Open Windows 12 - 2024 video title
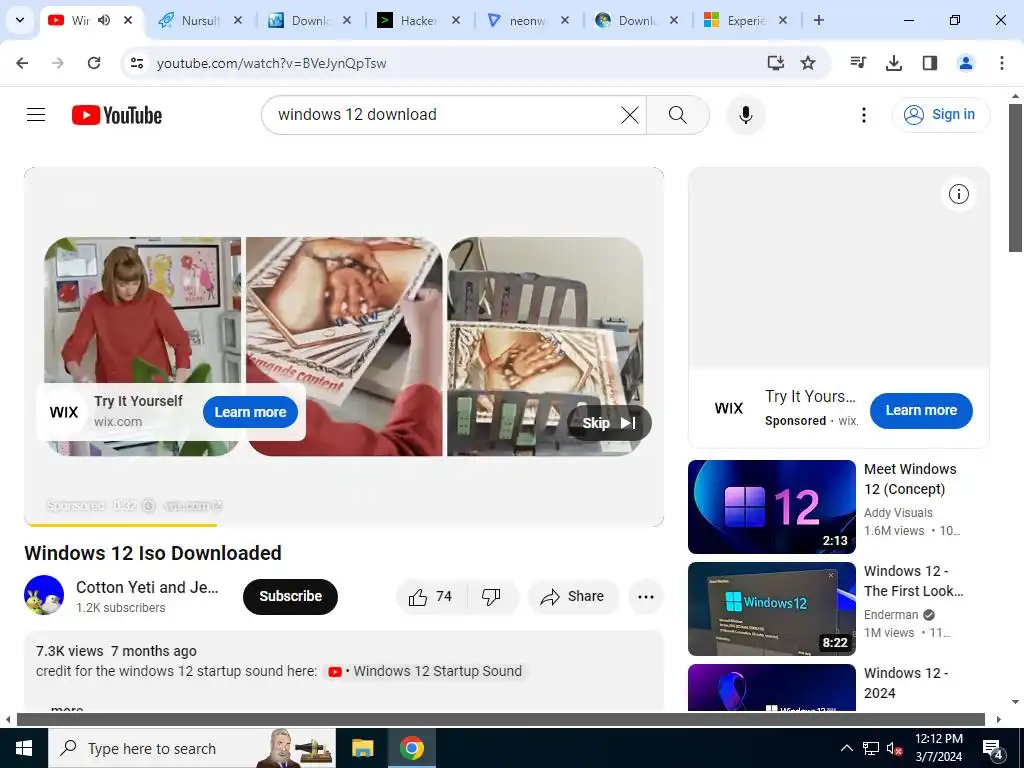The height and width of the screenshot is (768, 1024). coord(906,682)
